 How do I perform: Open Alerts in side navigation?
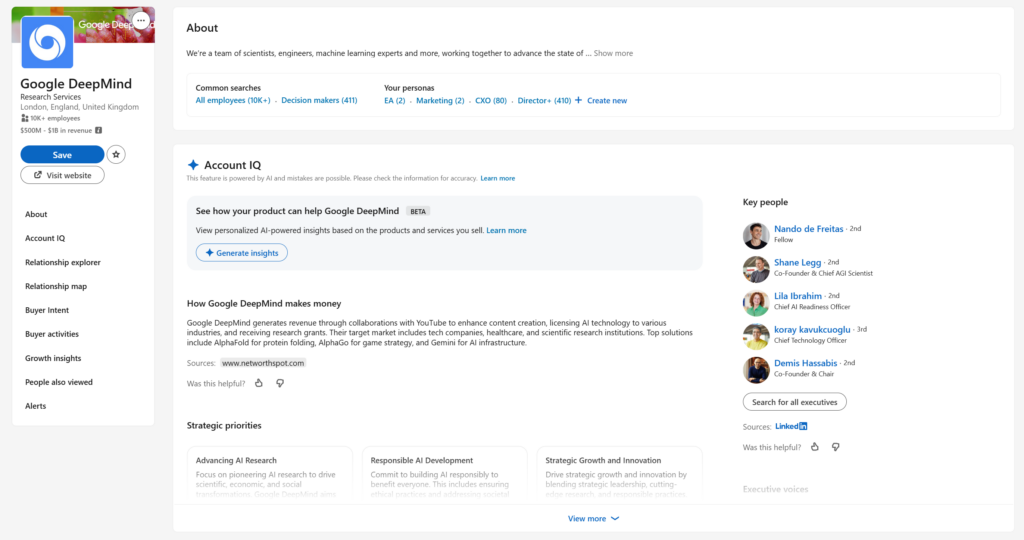pyautogui.click(x=35, y=405)
